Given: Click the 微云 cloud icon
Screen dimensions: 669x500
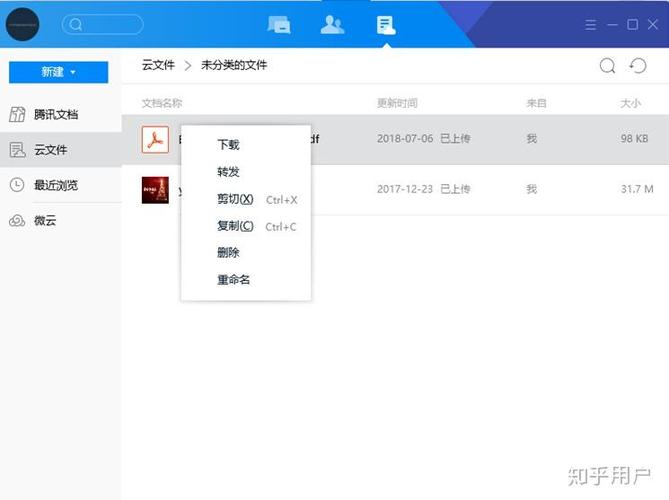Looking at the screenshot, I should [17, 221].
